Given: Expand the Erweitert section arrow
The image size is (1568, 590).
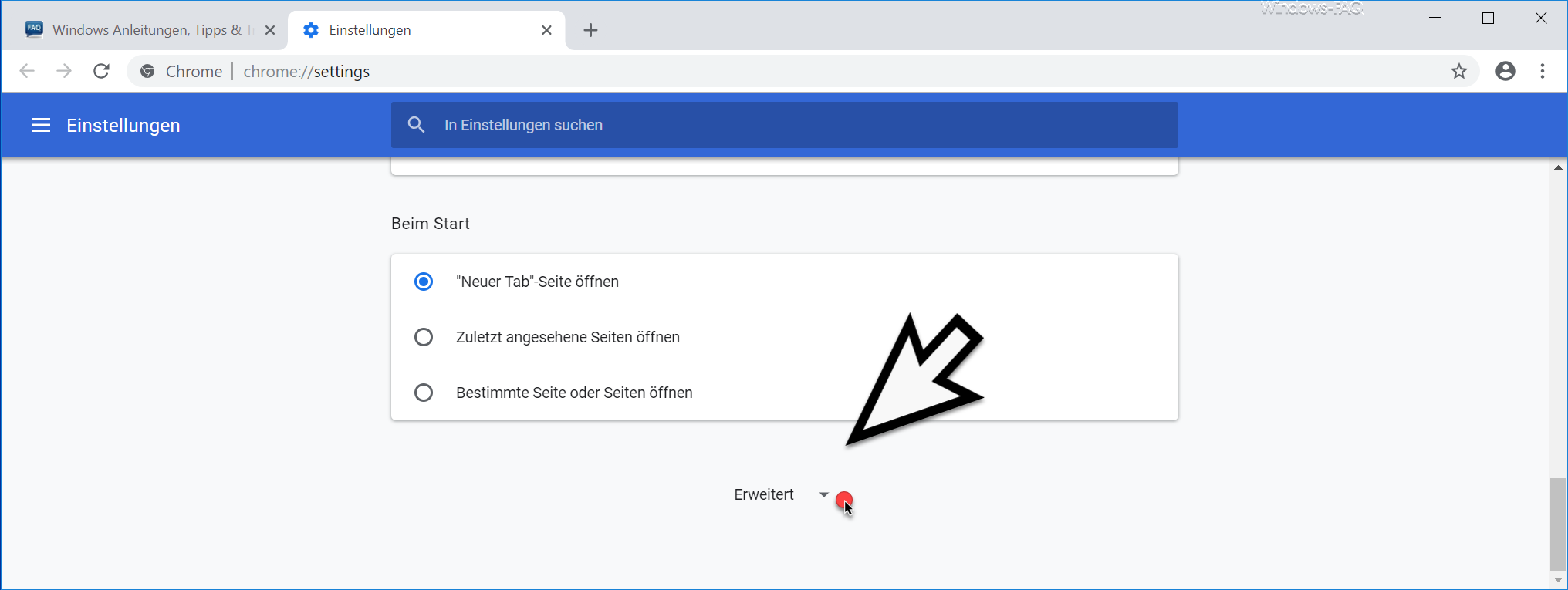Looking at the screenshot, I should click(x=823, y=495).
